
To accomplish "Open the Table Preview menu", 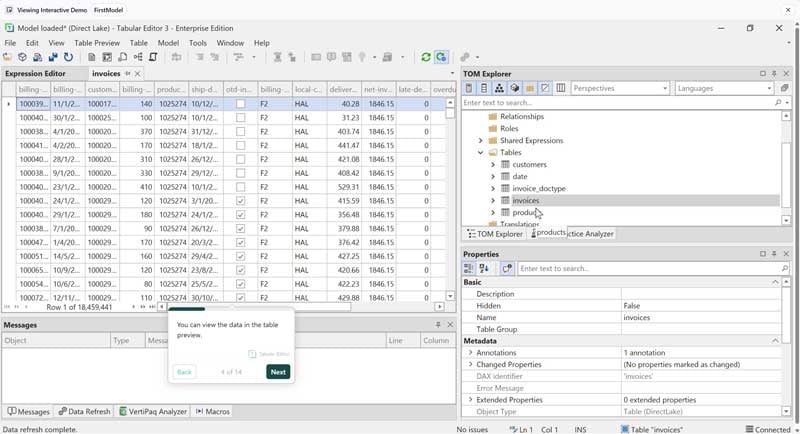I will [97, 43].
